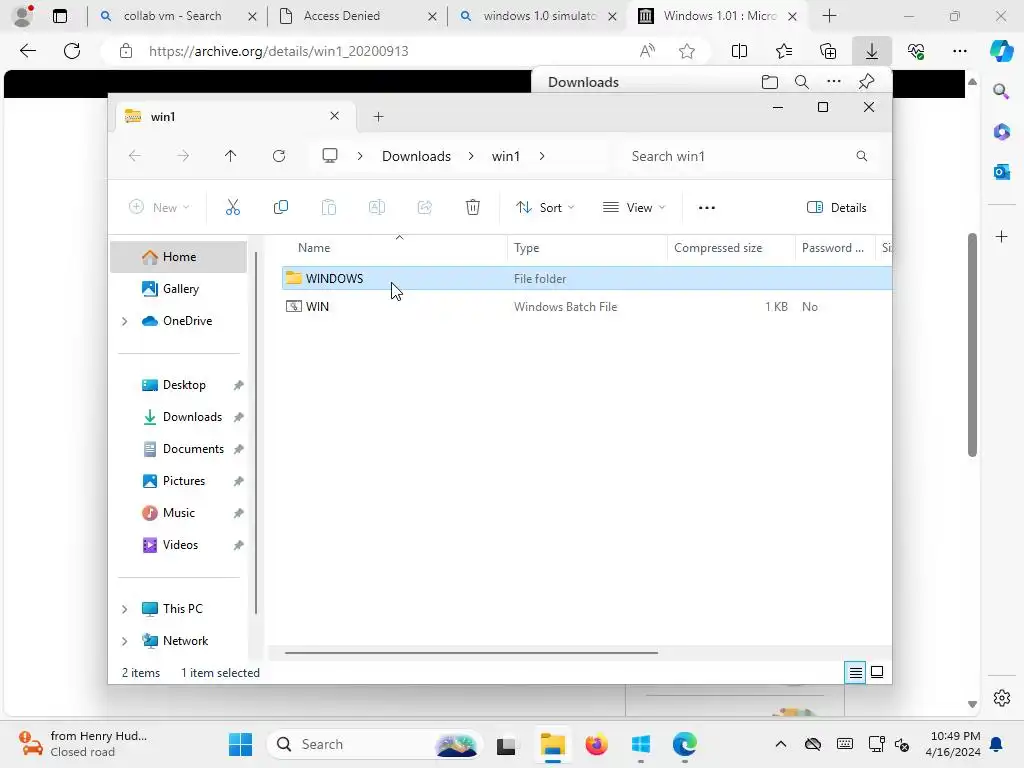This screenshot has width=1024, height=768.
Task: Switch to the large thumbnails view icon
Action: pyautogui.click(x=877, y=672)
